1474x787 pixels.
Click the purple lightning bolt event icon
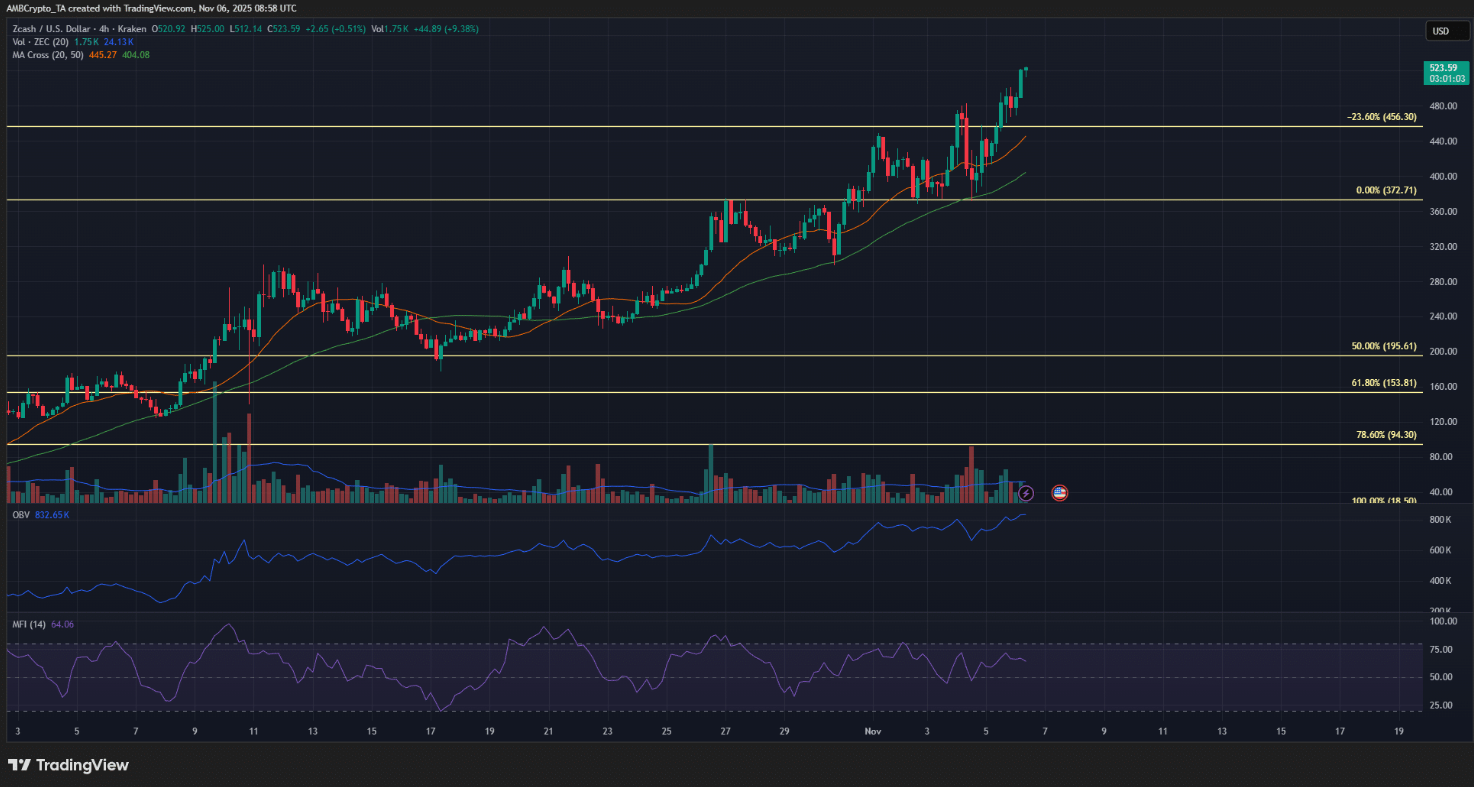coord(1025,493)
